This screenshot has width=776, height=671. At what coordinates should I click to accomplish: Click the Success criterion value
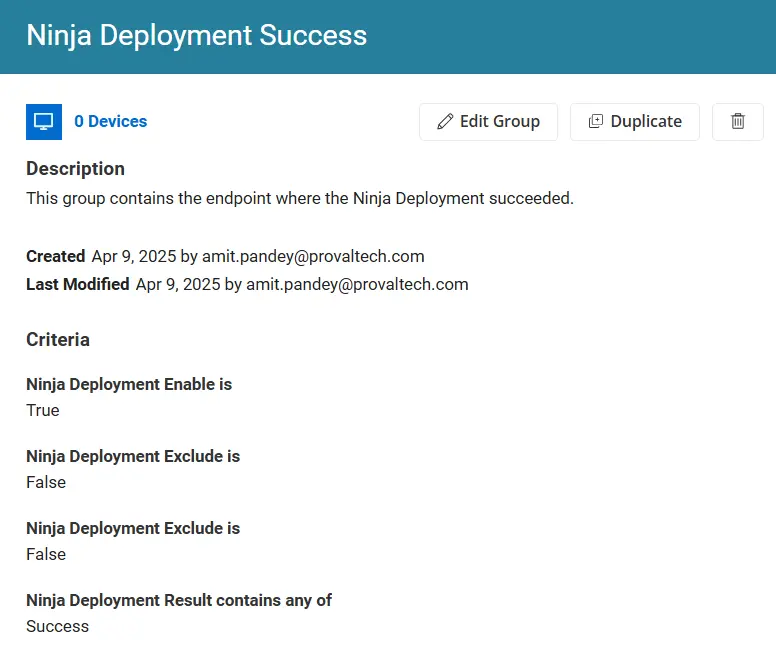point(57,626)
